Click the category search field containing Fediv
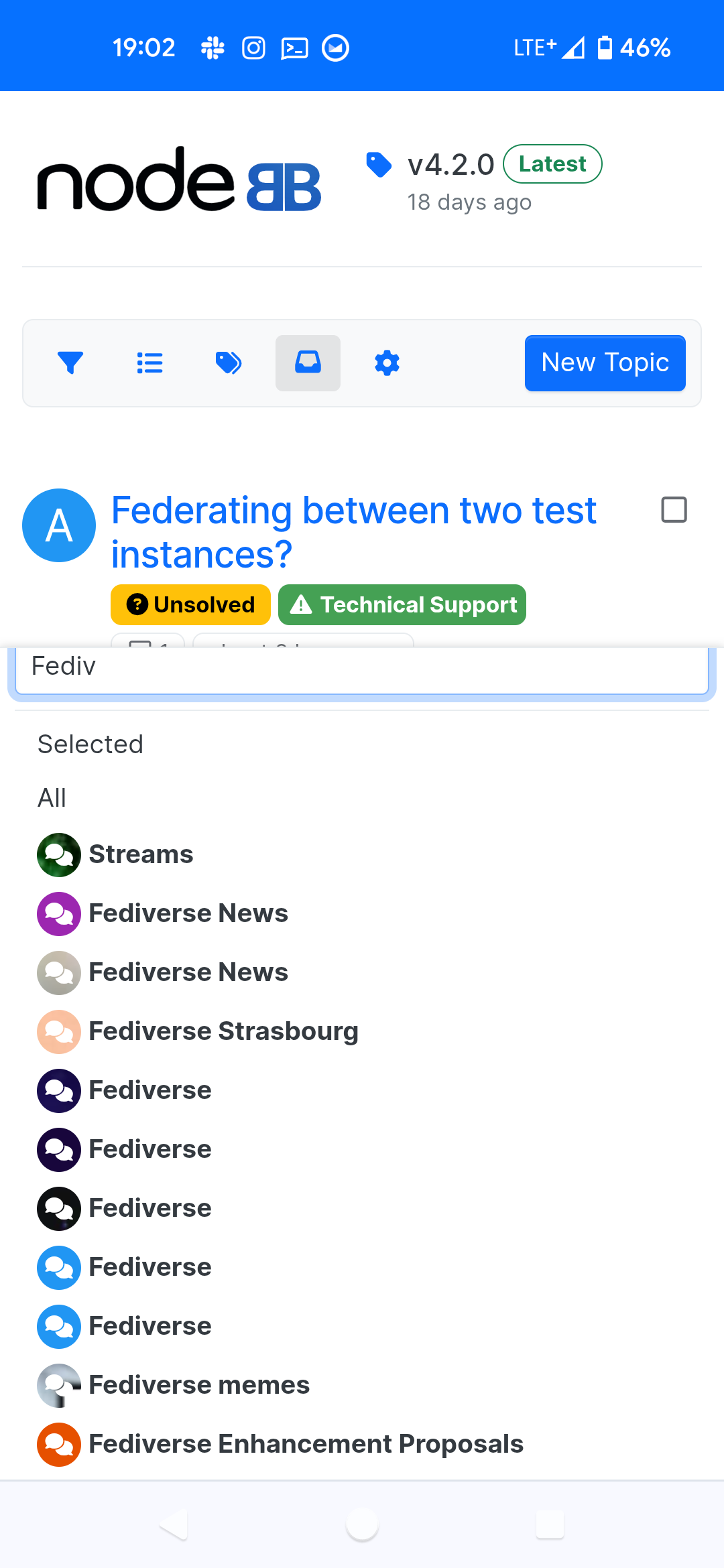Screen dimensions: 724x1568 click(362, 667)
